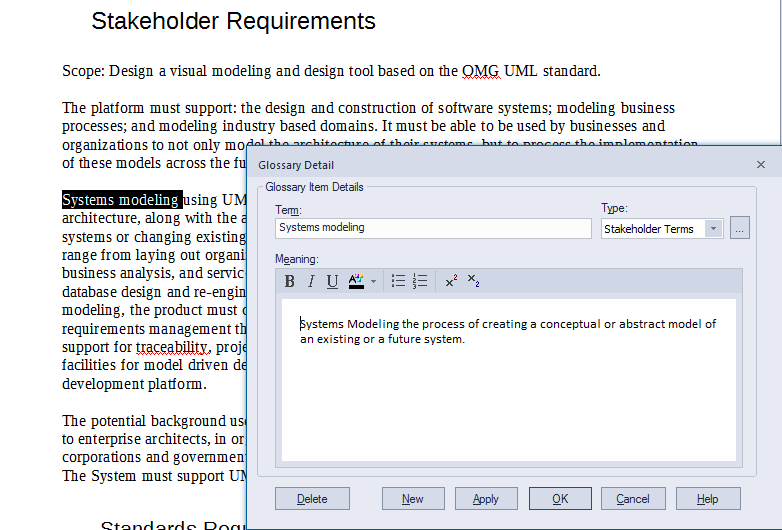782x530 pixels.
Task: Insert a numbered list
Action: click(420, 282)
